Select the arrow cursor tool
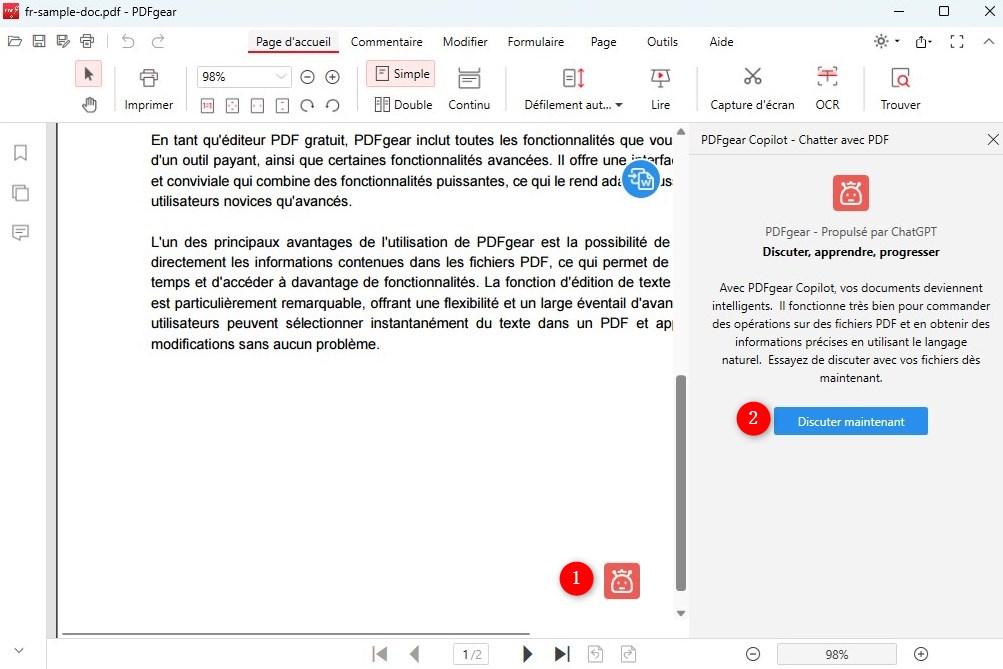The height and width of the screenshot is (669, 1003). (89, 74)
